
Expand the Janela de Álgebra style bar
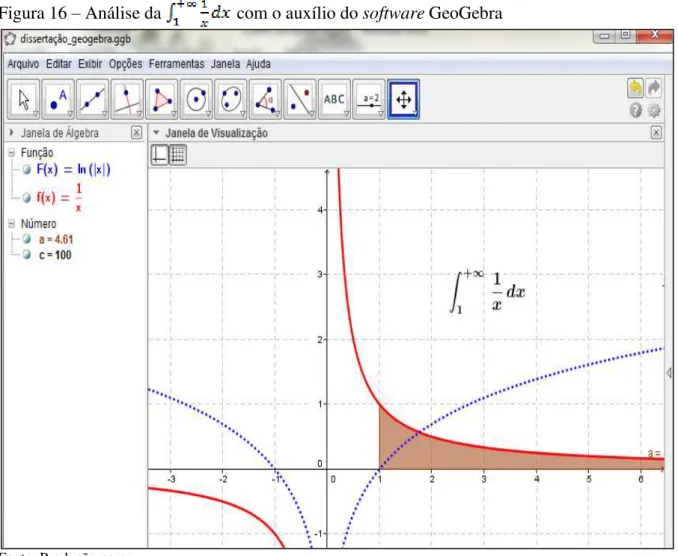click(x=11, y=133)
